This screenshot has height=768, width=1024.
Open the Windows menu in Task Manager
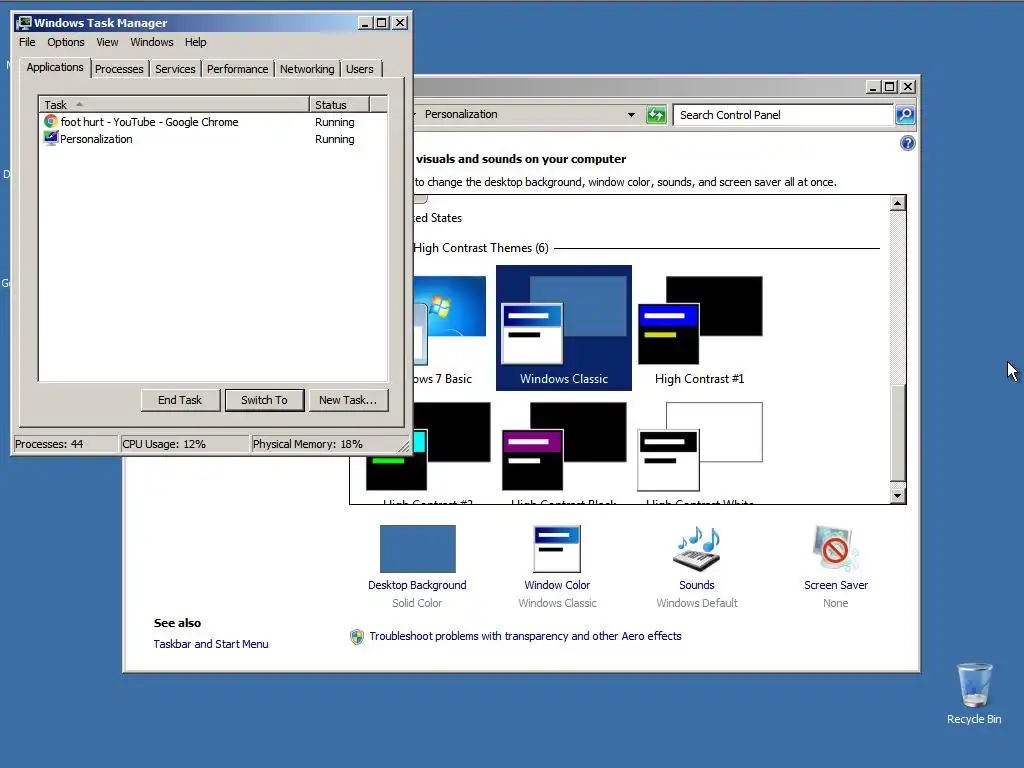[x=152, y=42]
